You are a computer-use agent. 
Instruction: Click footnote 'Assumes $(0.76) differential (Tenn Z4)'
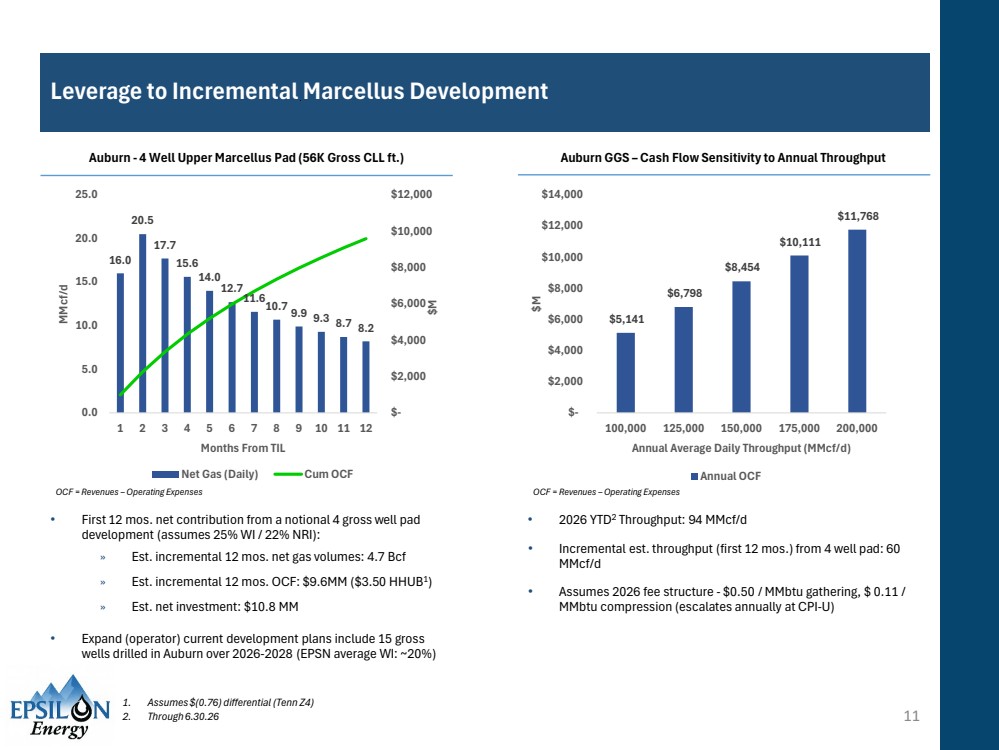[230, 702]
